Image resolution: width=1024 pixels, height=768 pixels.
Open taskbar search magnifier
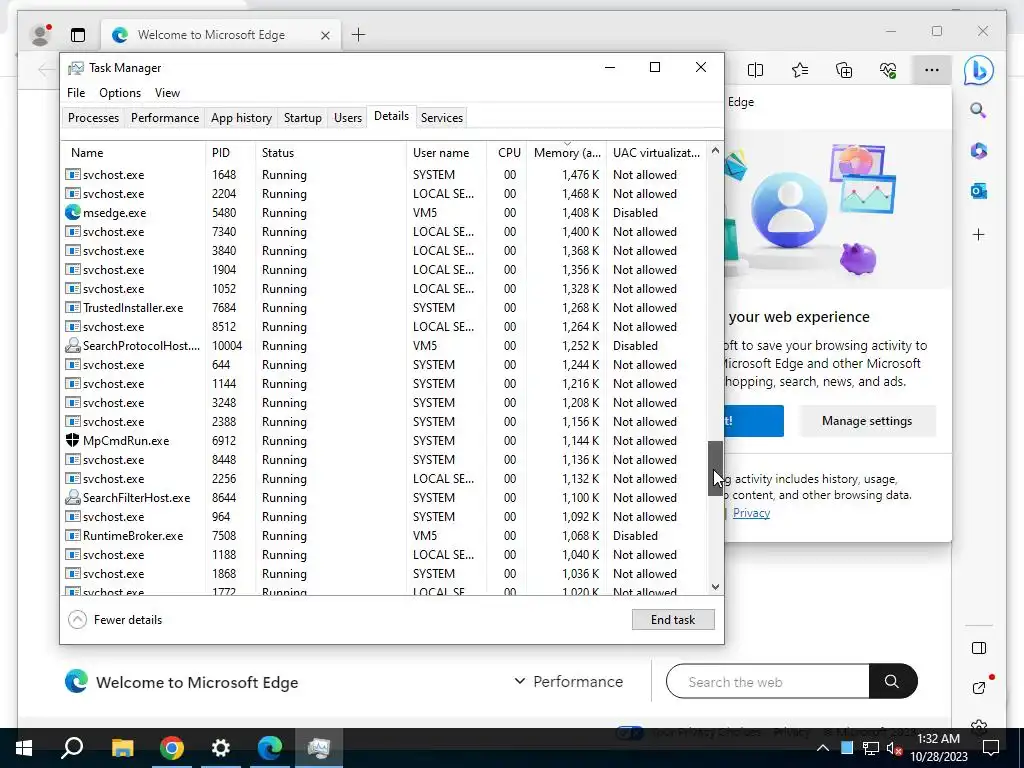point(72,748)
